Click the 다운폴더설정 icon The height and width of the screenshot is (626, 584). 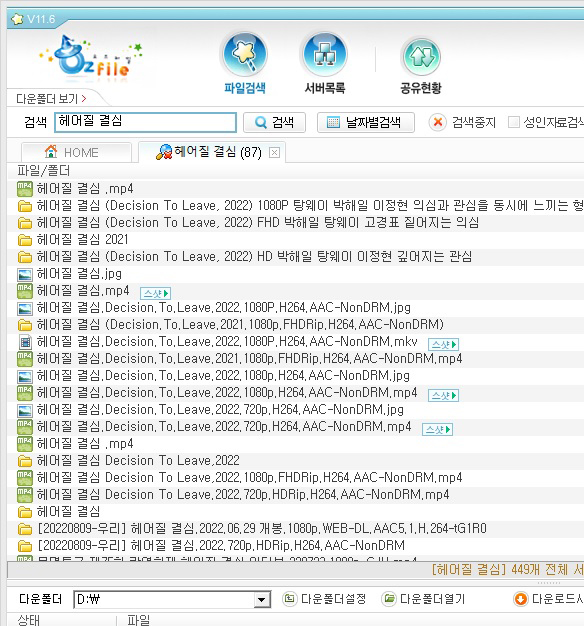[x=289, y=598]
